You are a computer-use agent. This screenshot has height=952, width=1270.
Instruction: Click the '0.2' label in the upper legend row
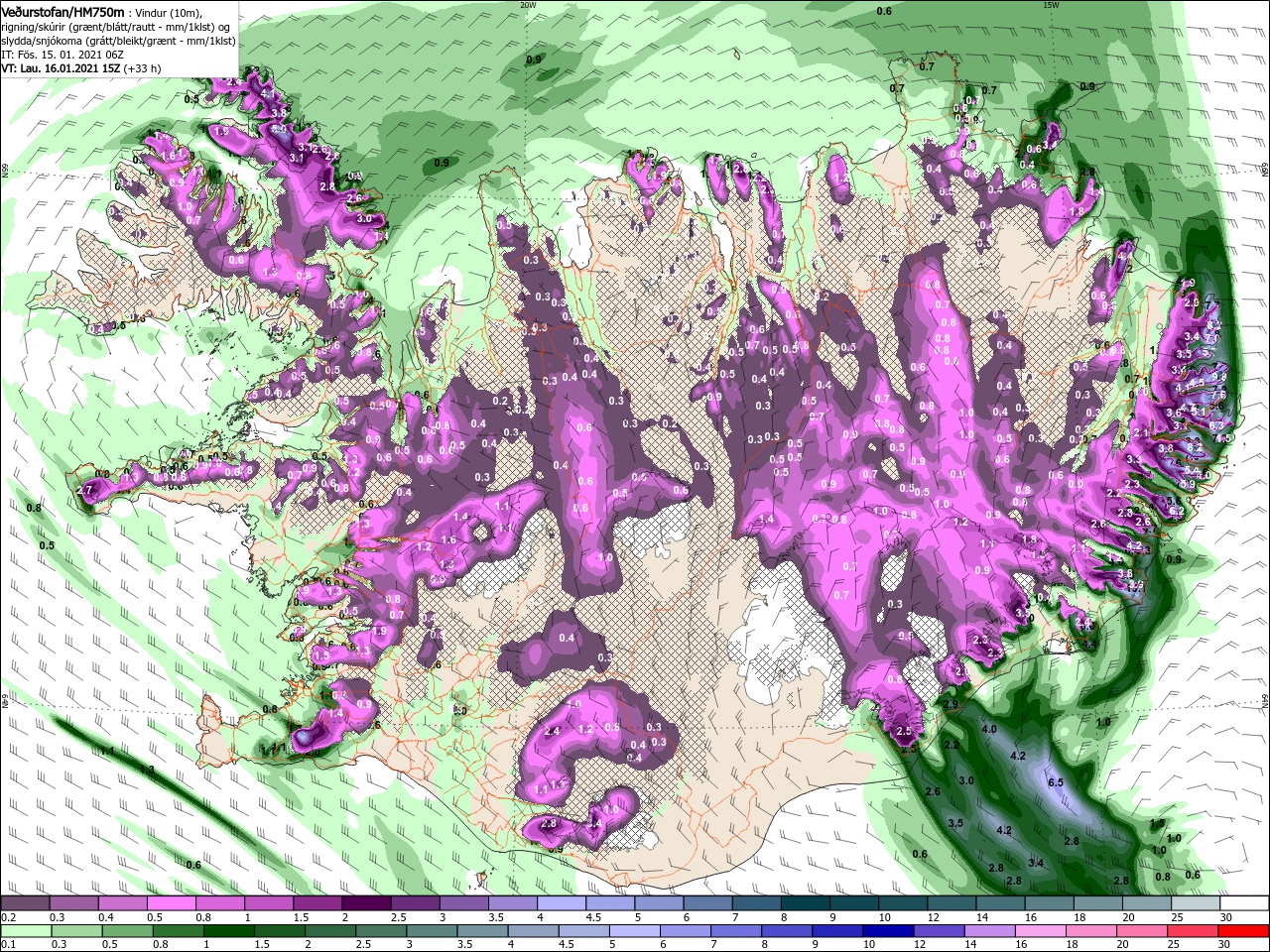pyautogui.click(x=8, y=917)
